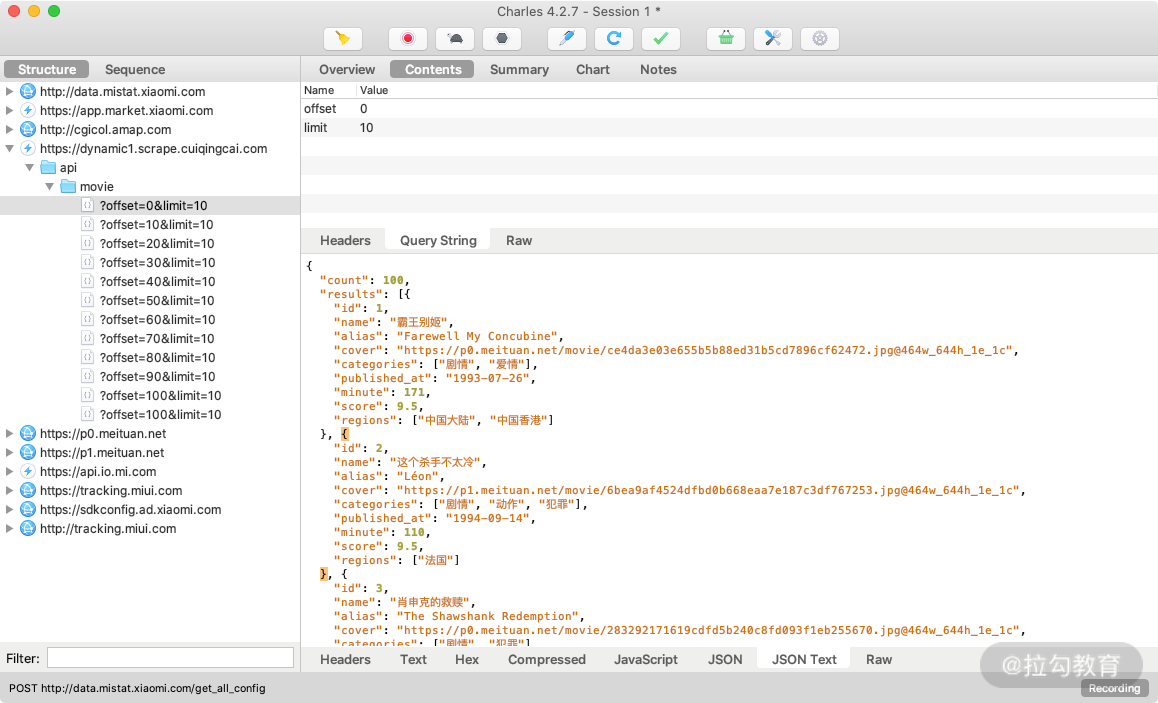Toggle the red record button in toolbar

click(408, 38)
